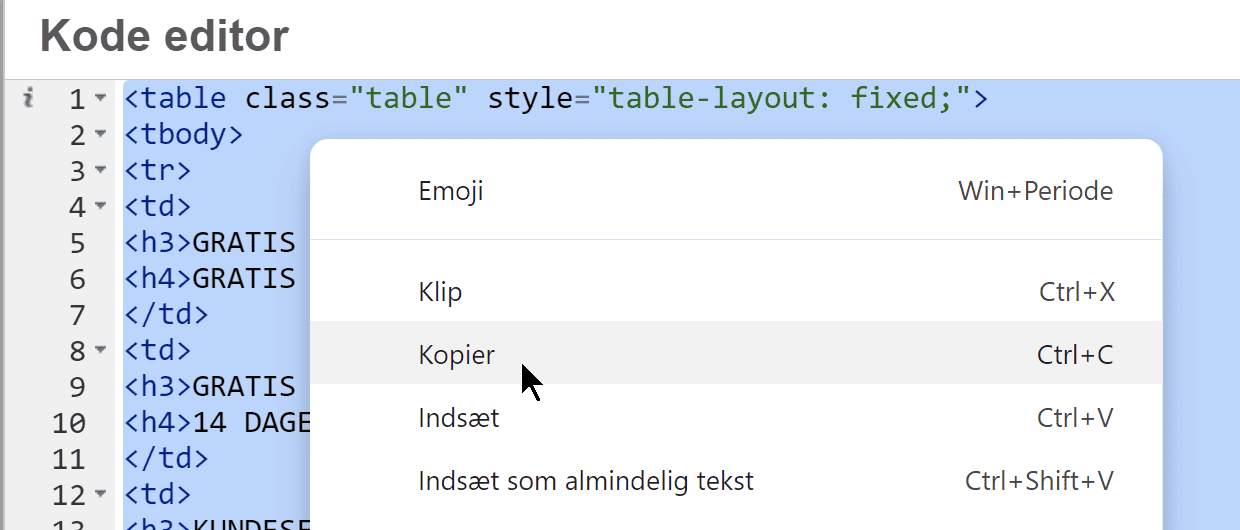Select Emoji from the context menu
The image size is (1240, 530).
[x=736, y=191]
